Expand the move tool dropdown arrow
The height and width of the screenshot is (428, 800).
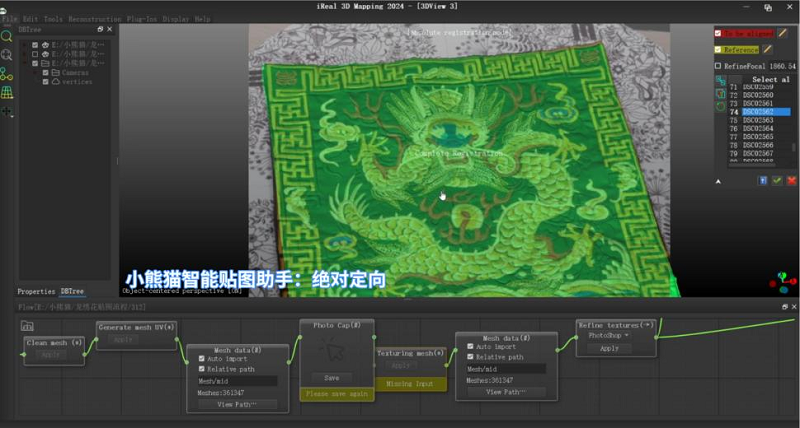point(12,116)
